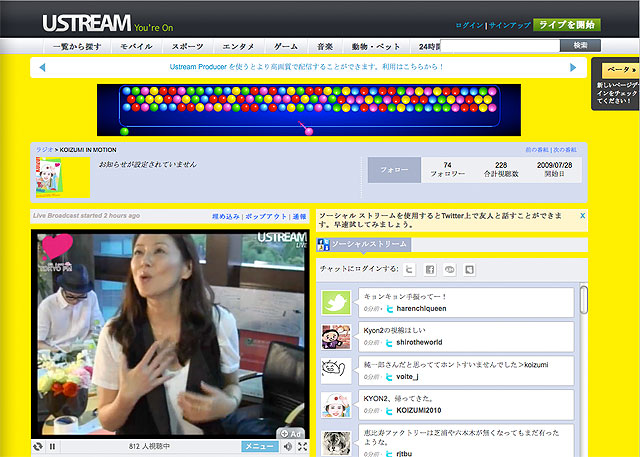Open KOIZUMI2010 username link
The width and height of the screenshot is (640, 457).
pyautogui.click(x=419, y=411)
